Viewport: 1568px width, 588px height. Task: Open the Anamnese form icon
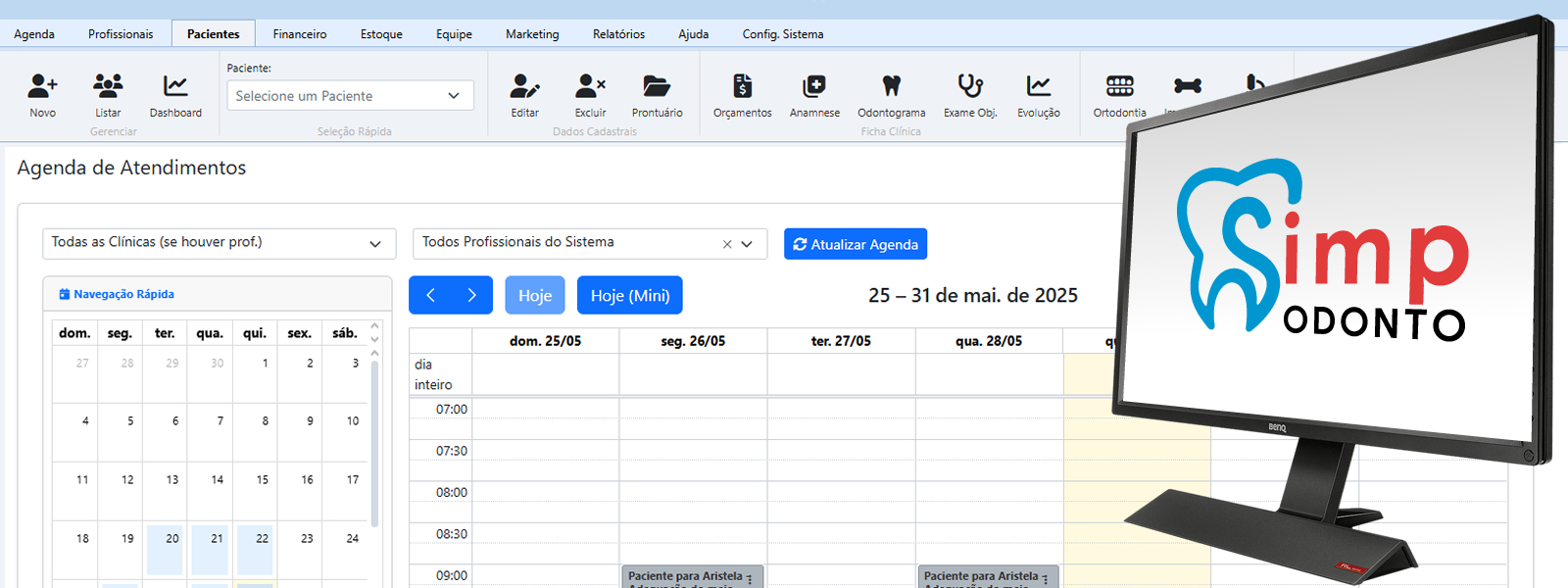(814, 87)
